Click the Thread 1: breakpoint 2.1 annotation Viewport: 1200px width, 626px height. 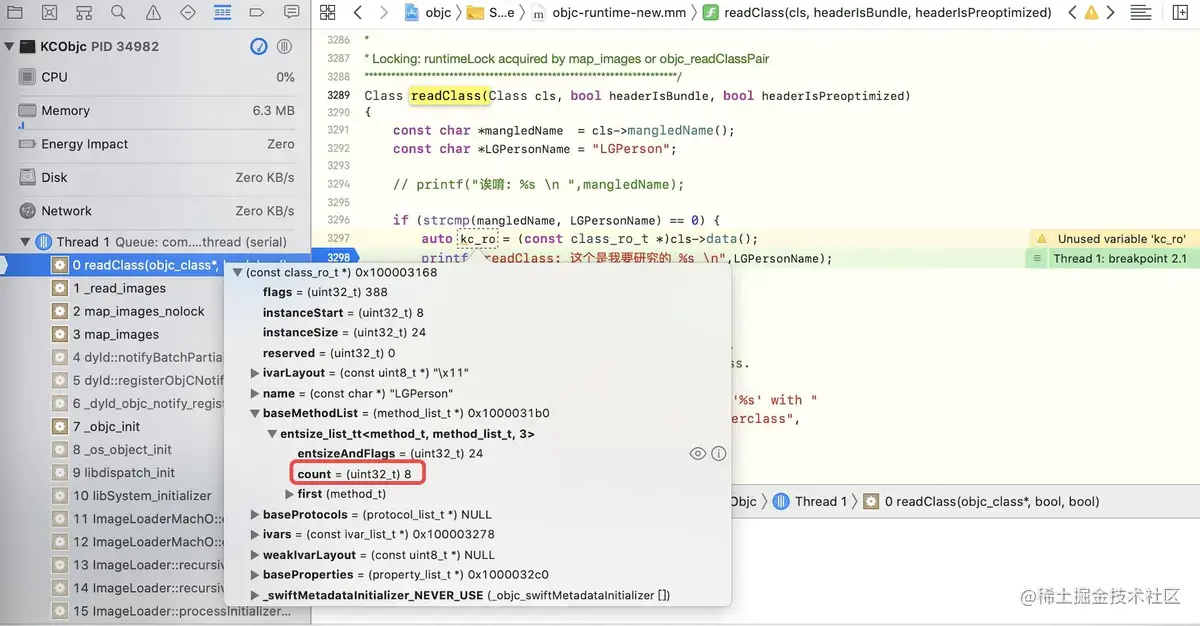1113,258
